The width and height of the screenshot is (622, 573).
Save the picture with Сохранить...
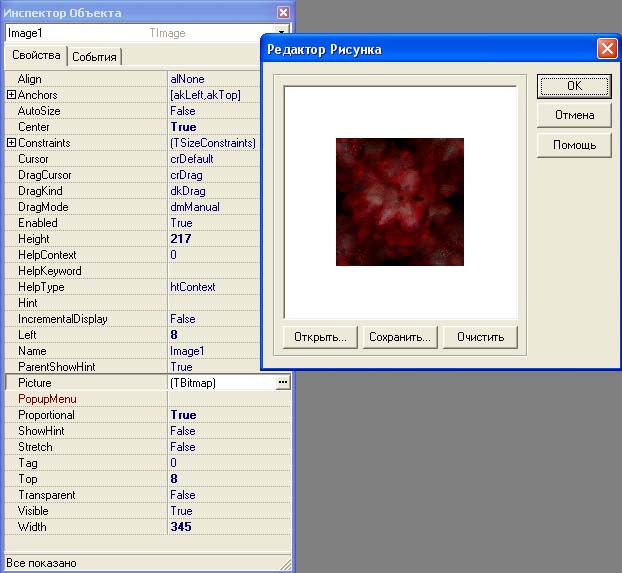[400, 337]
